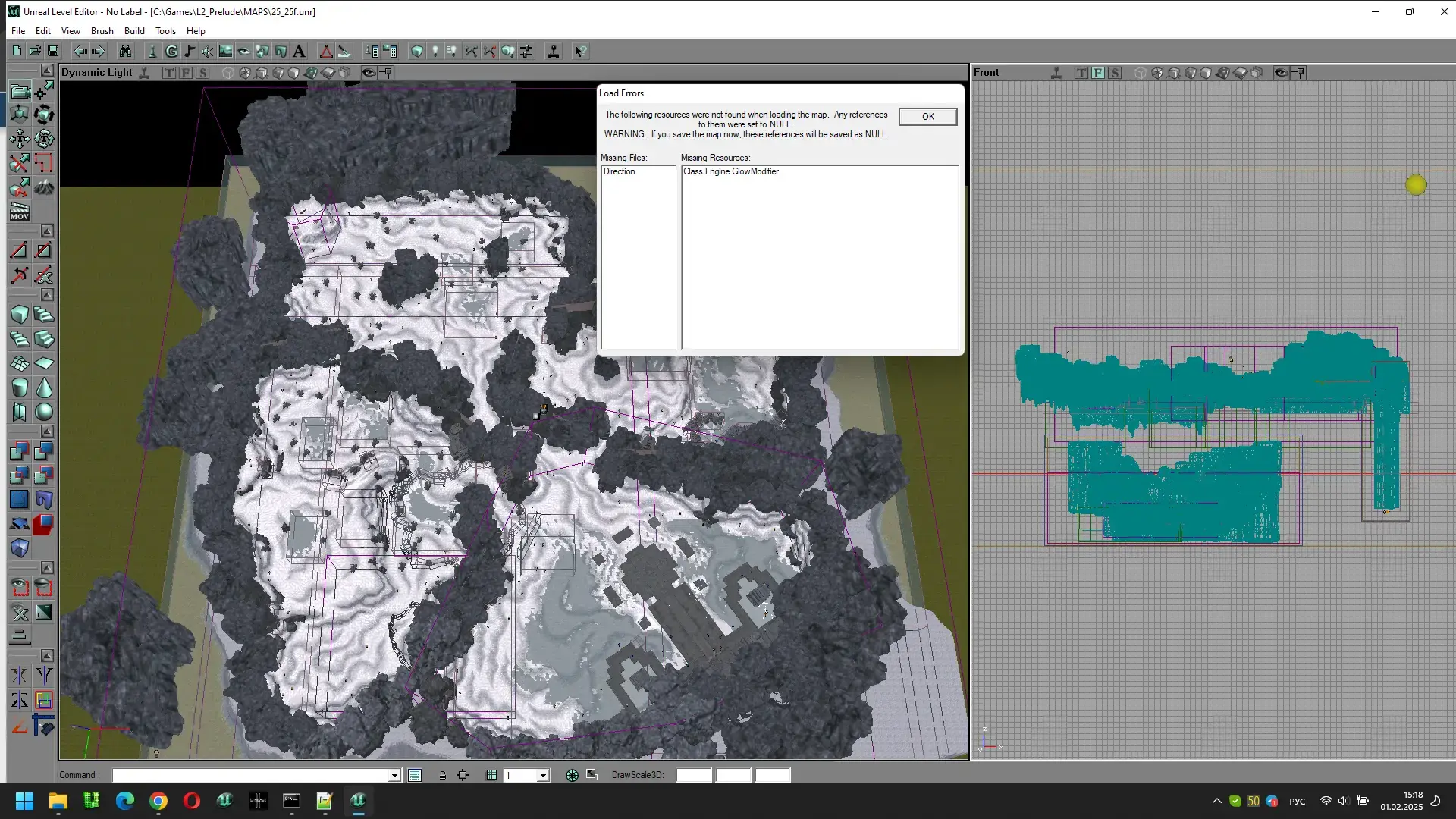Toggle large vertices eye in Dynamic Light viewport
The image size is (1456, 819).
point(369,73)
